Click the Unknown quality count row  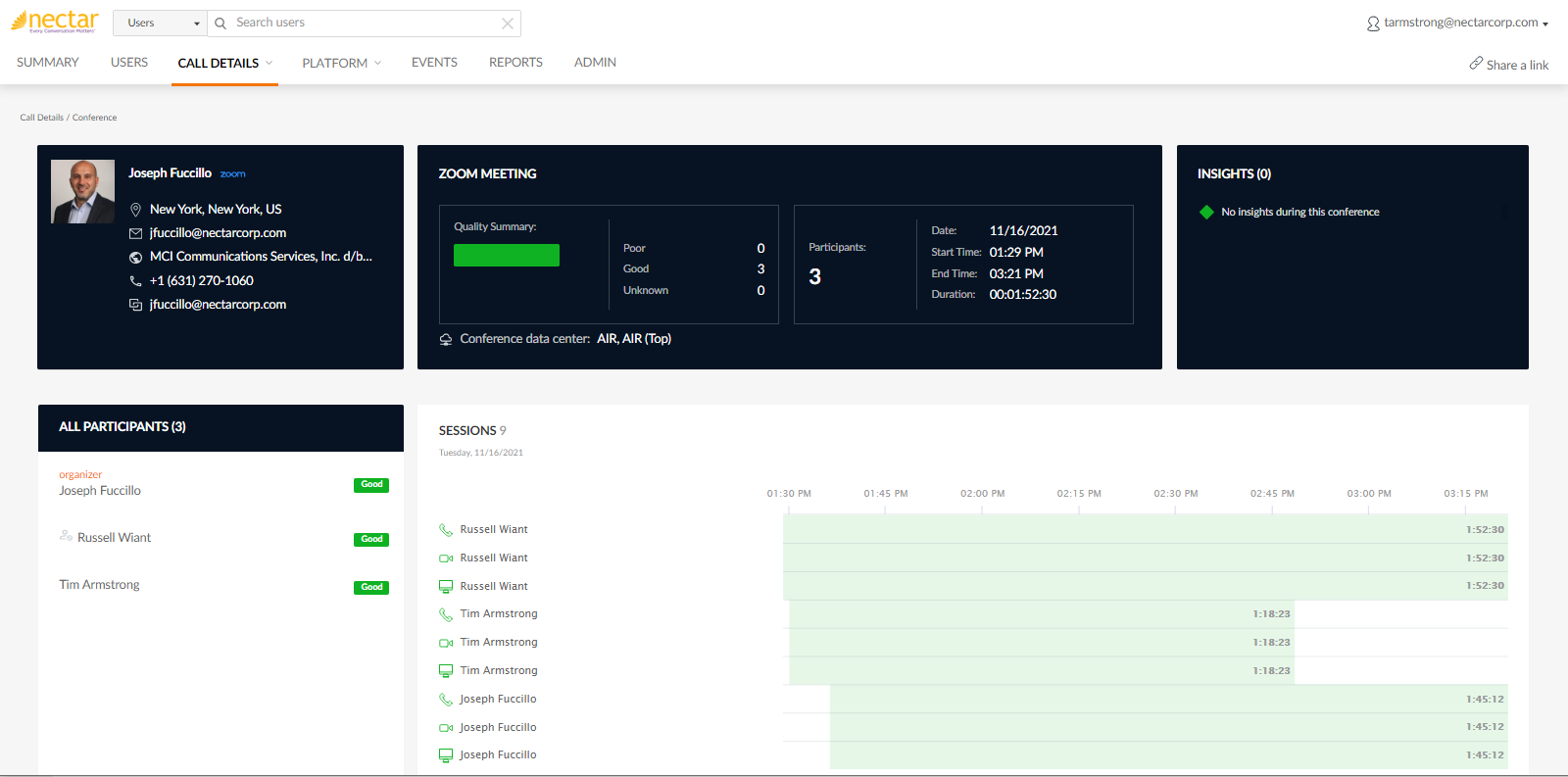coord(694,290)
